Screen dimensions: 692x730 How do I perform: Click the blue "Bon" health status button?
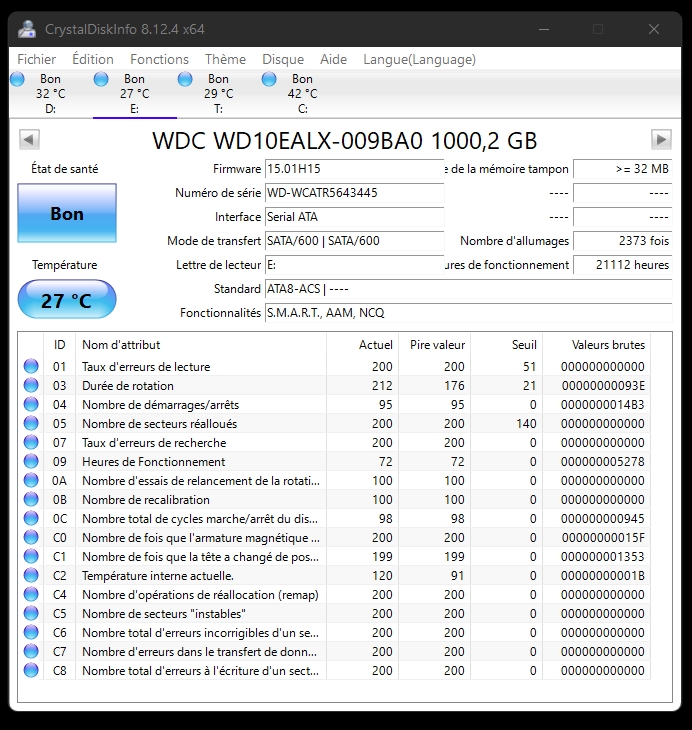(x=67, y=213)
